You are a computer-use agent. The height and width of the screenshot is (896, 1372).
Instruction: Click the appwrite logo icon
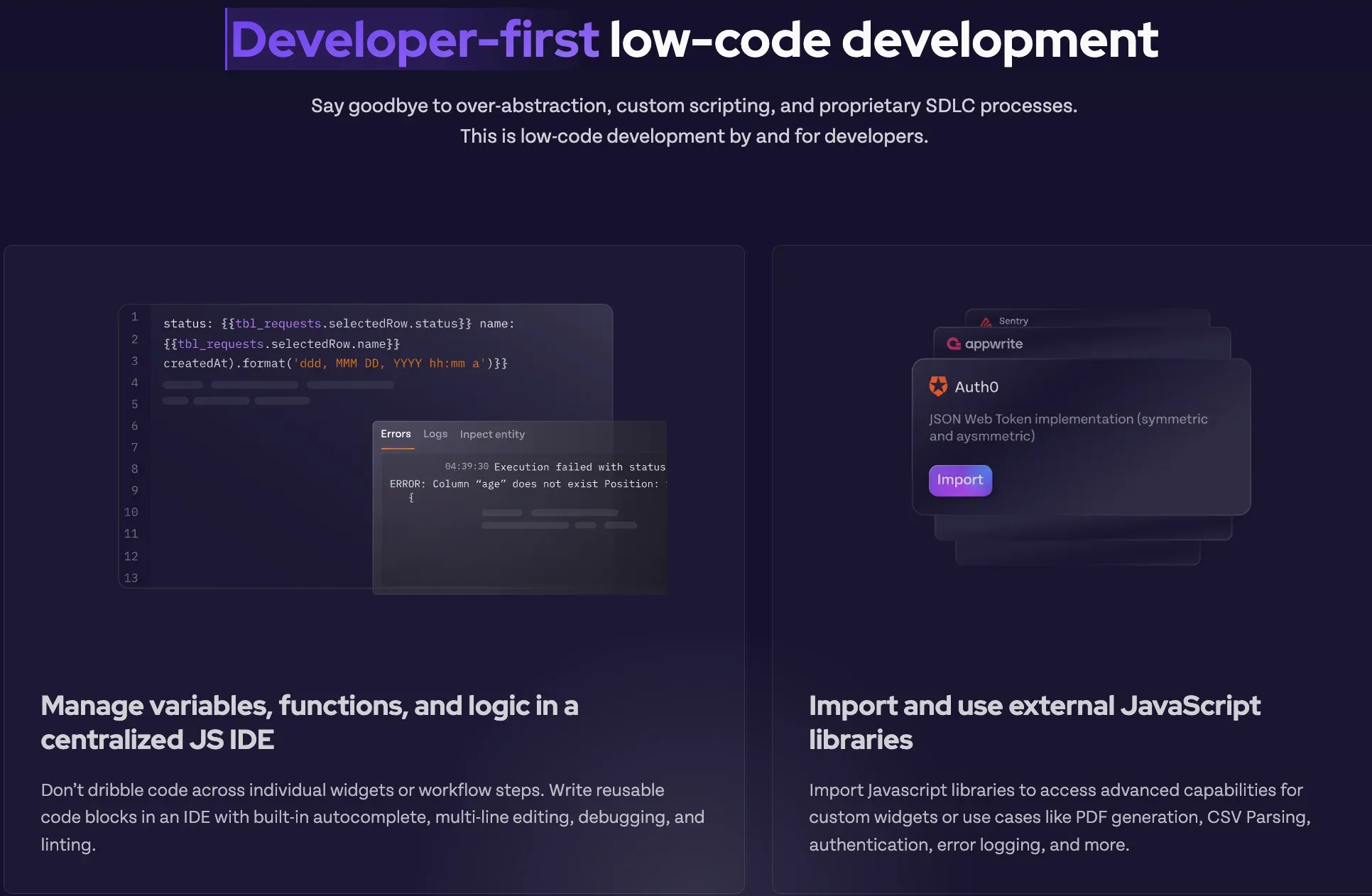pos(954,344)
